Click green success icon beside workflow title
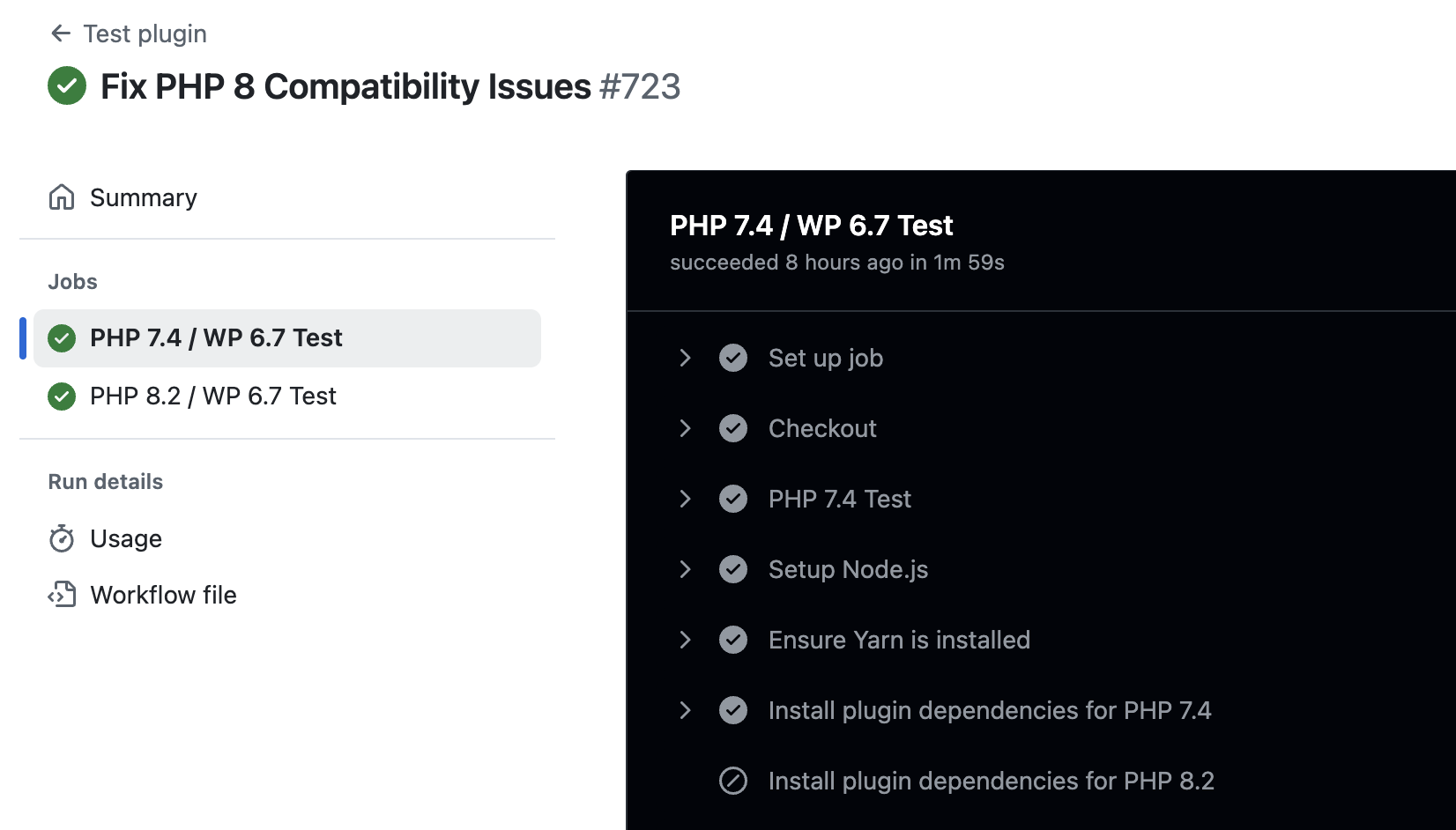 (67, 86)
